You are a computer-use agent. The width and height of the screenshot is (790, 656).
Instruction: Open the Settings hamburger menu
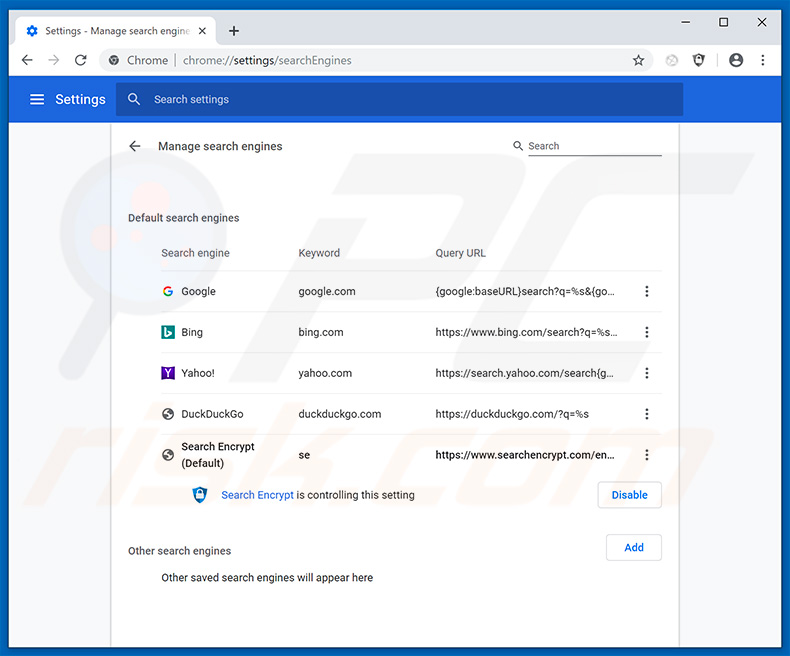[37, 99]
